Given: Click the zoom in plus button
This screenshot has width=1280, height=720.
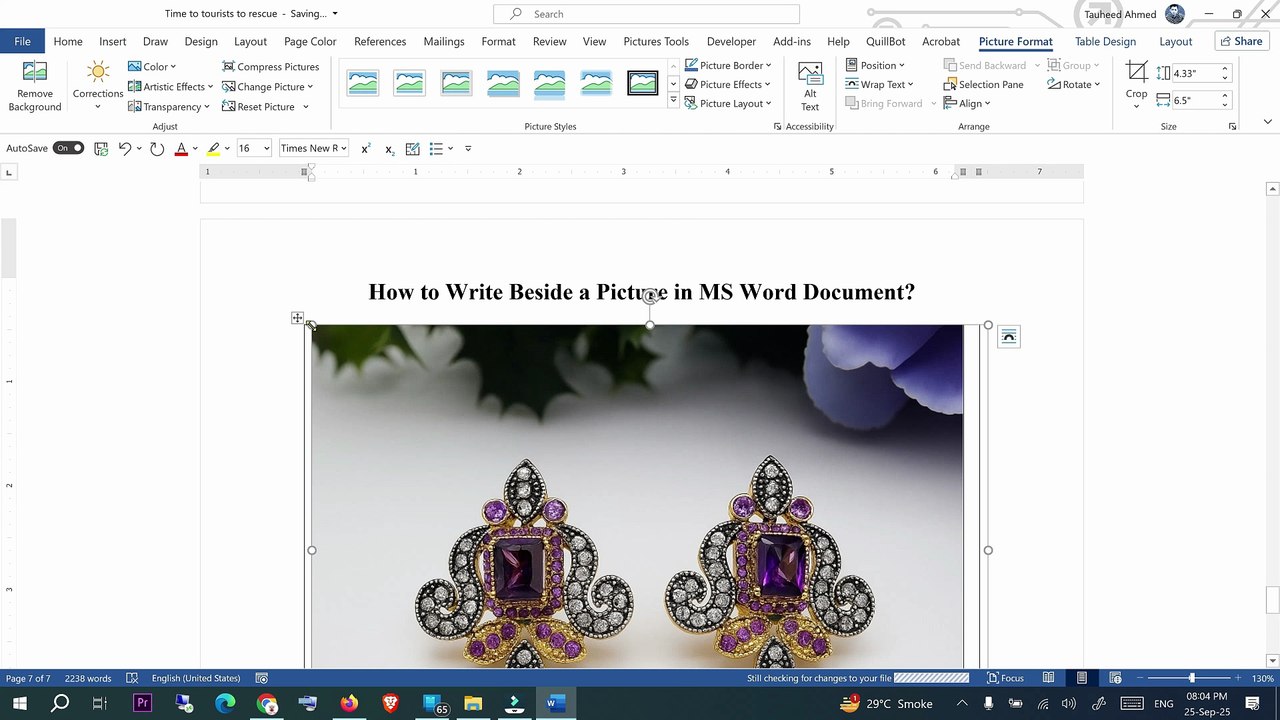Looking at the screenshot, I should point(1238,678).
